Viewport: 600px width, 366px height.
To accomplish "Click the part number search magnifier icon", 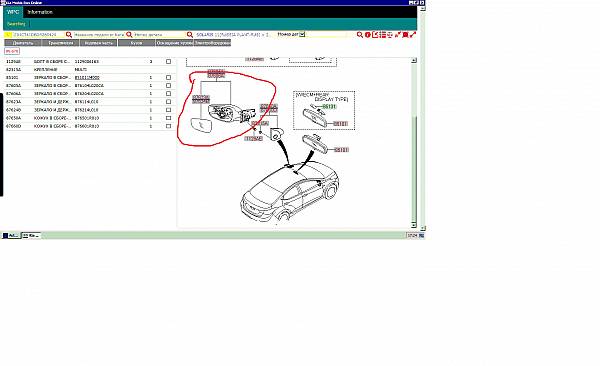I will [x=190, y=35].
